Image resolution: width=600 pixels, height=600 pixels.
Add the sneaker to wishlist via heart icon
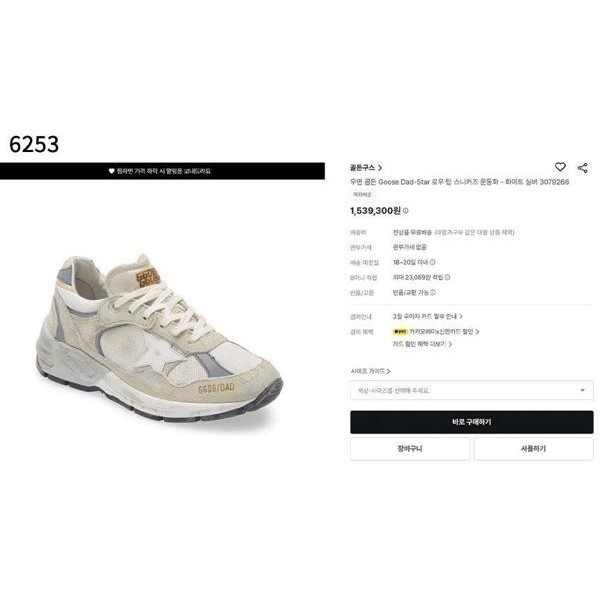[560, 167]
